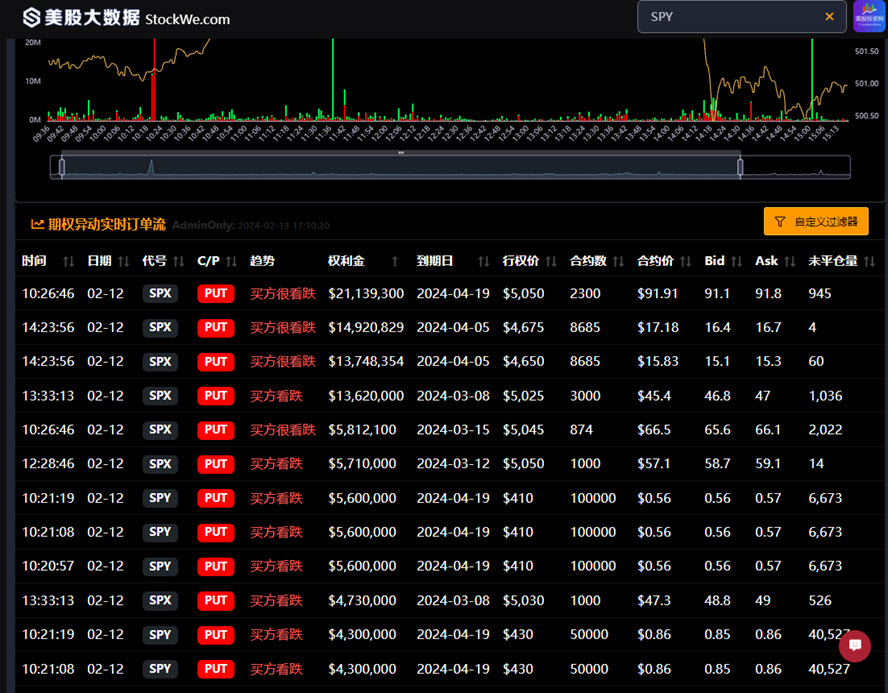
Task: Click SPX tag in the $13,748,354 row
Action: pyautogui.click(x=160, y=361)
